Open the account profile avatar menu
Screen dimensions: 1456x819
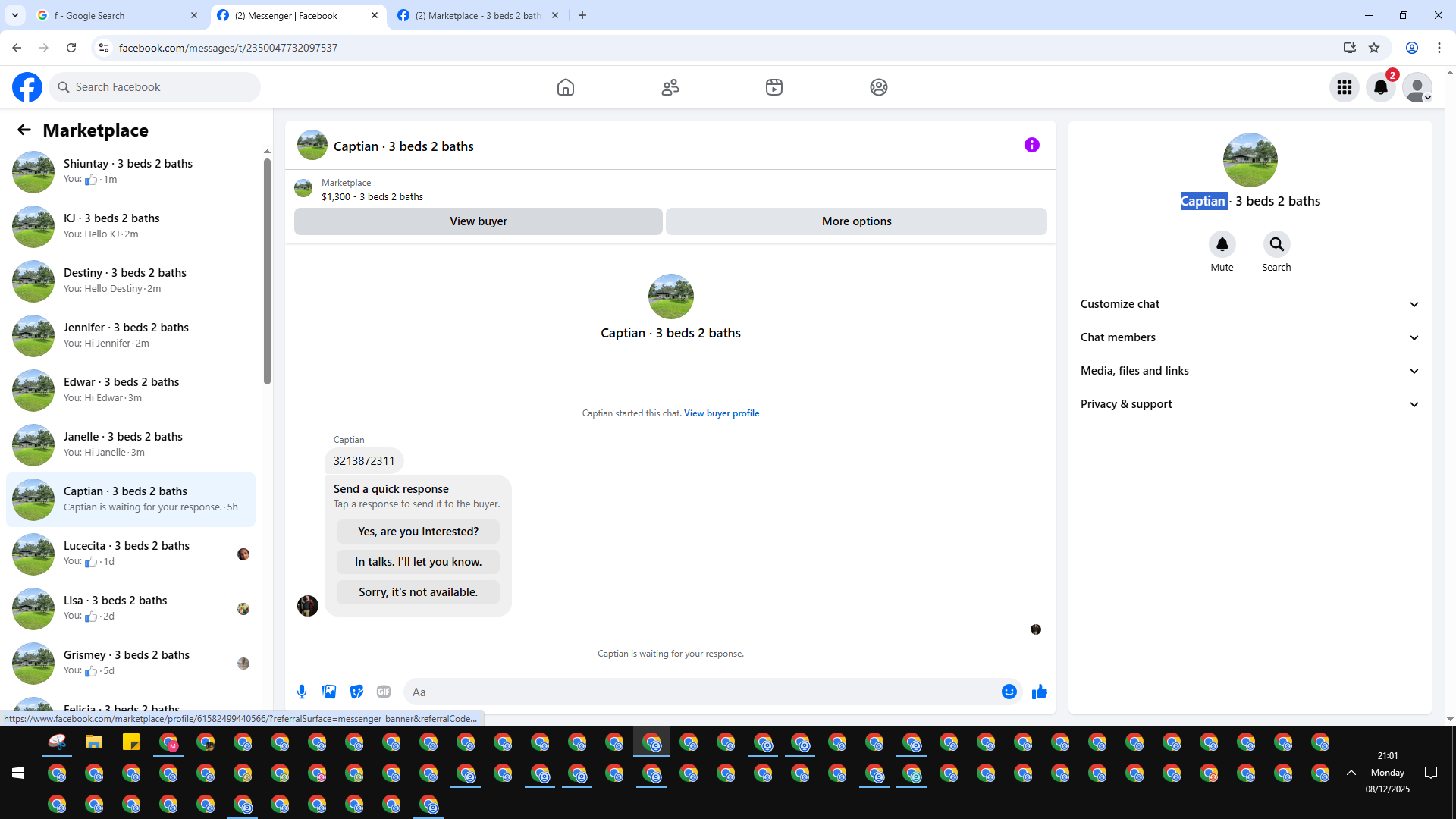tap(1417, 87)
